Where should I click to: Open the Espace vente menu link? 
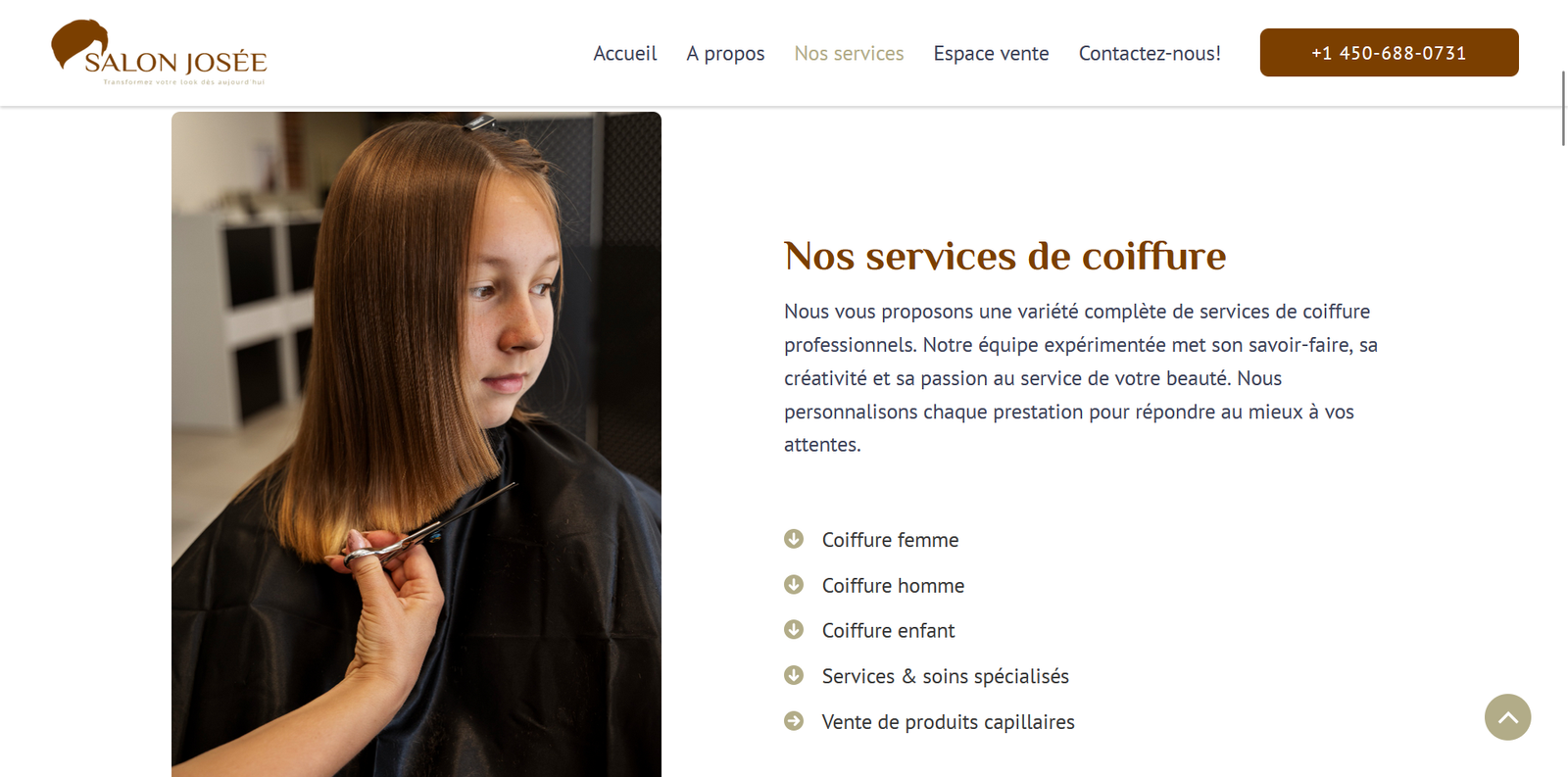pos(991,53)
